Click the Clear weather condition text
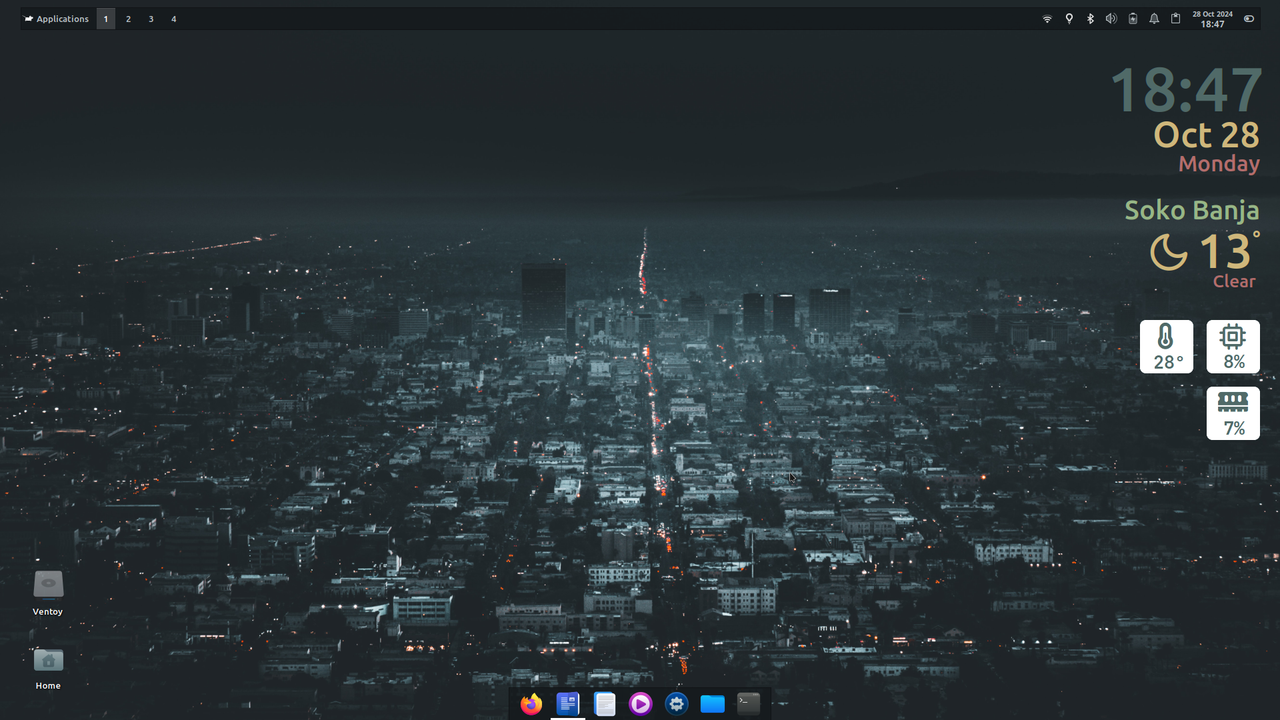The width and height of the screenshot is (1280, 720). point(1234,281)
